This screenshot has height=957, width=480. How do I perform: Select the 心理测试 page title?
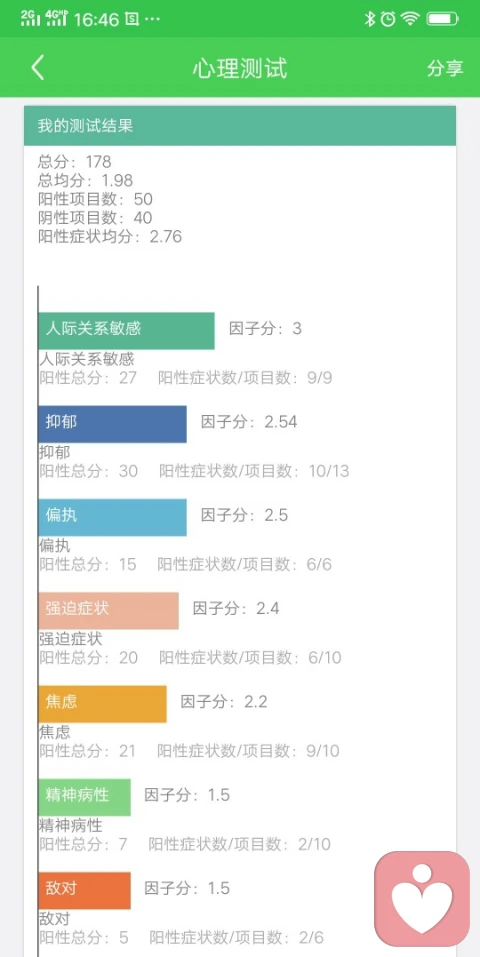coord(240,68)
